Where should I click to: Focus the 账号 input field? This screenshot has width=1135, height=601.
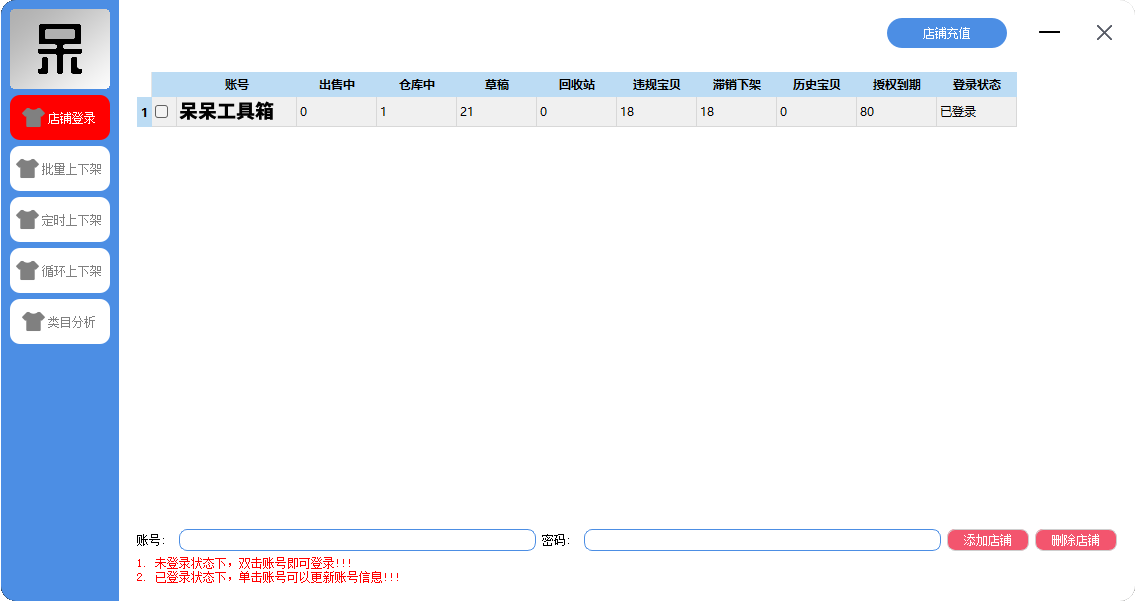click(x=358, y=540)
